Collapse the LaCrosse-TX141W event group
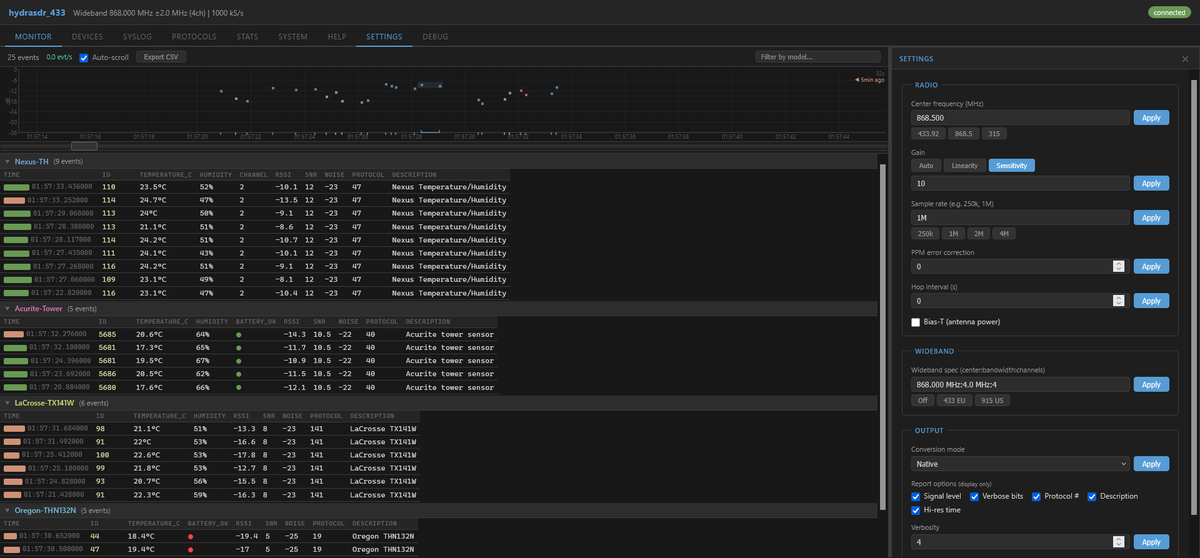Image resolution: width=1200 pixels, height=558 pixels. 8,403
